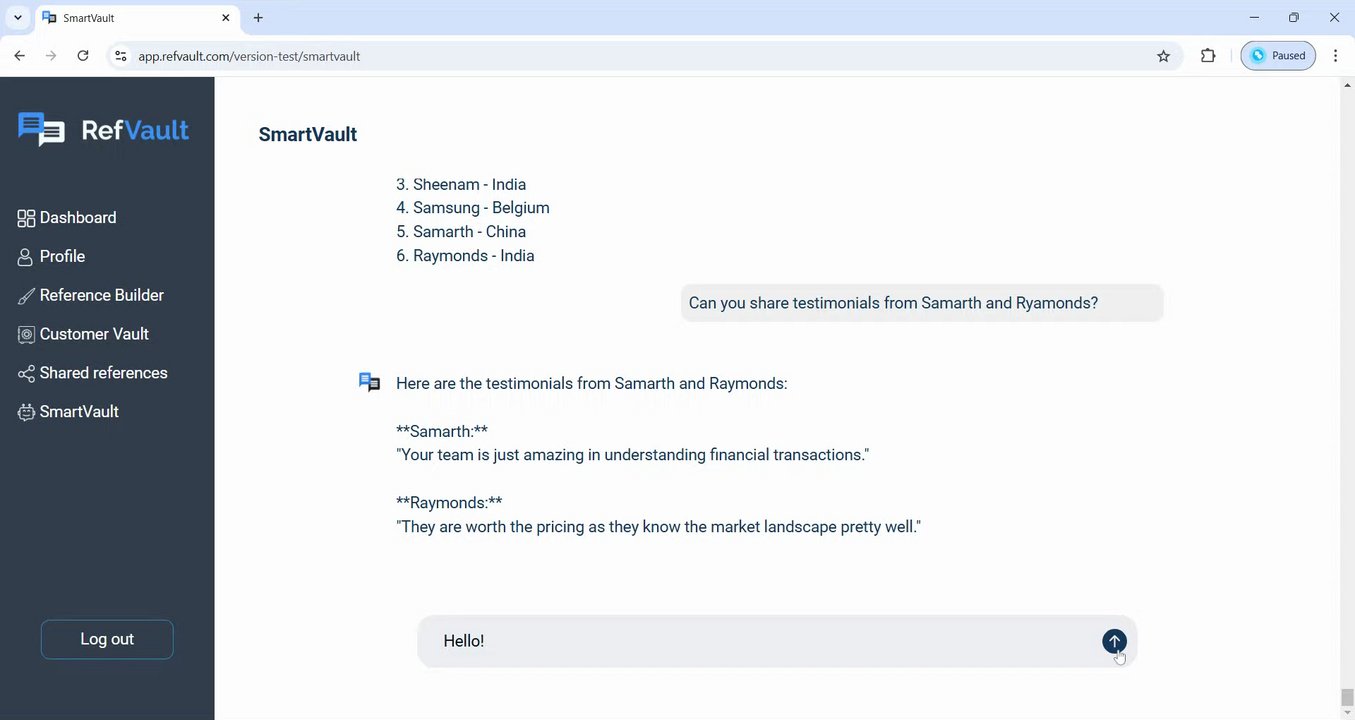Click the Paused profile button
The image size is (1355, 720).
1278,56
